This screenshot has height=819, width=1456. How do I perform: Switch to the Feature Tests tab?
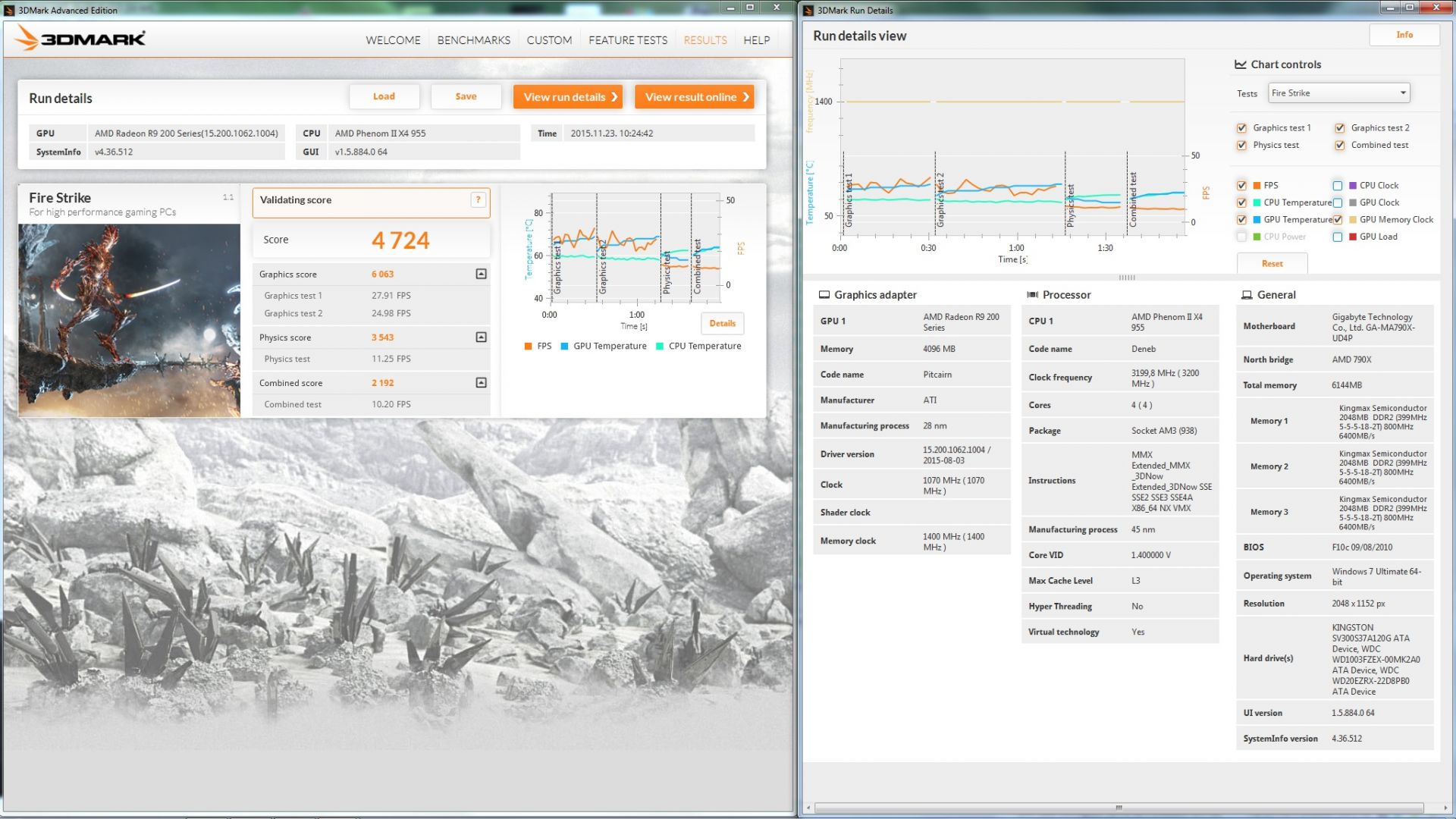[628, 40]
